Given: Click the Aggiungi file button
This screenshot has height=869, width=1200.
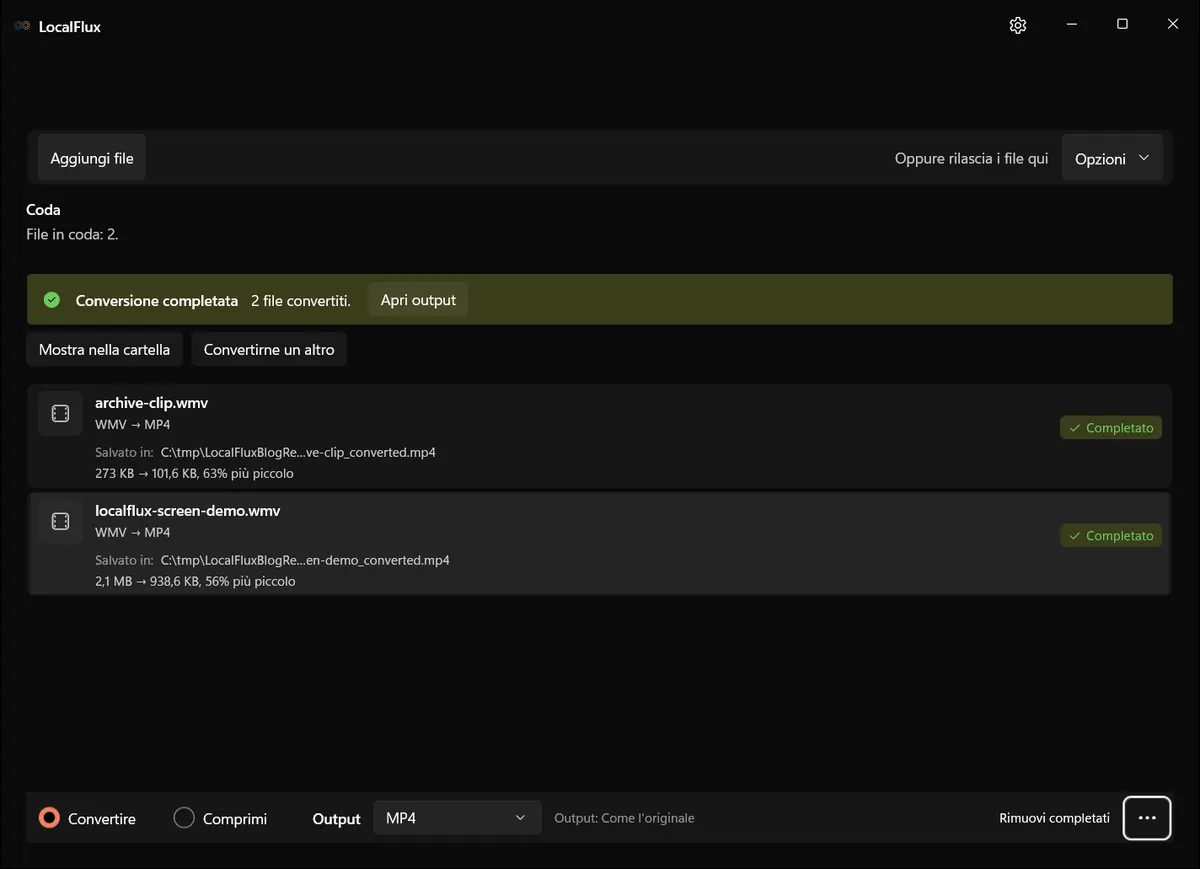Looking at the screenshot, I should (x=92, y=158).
